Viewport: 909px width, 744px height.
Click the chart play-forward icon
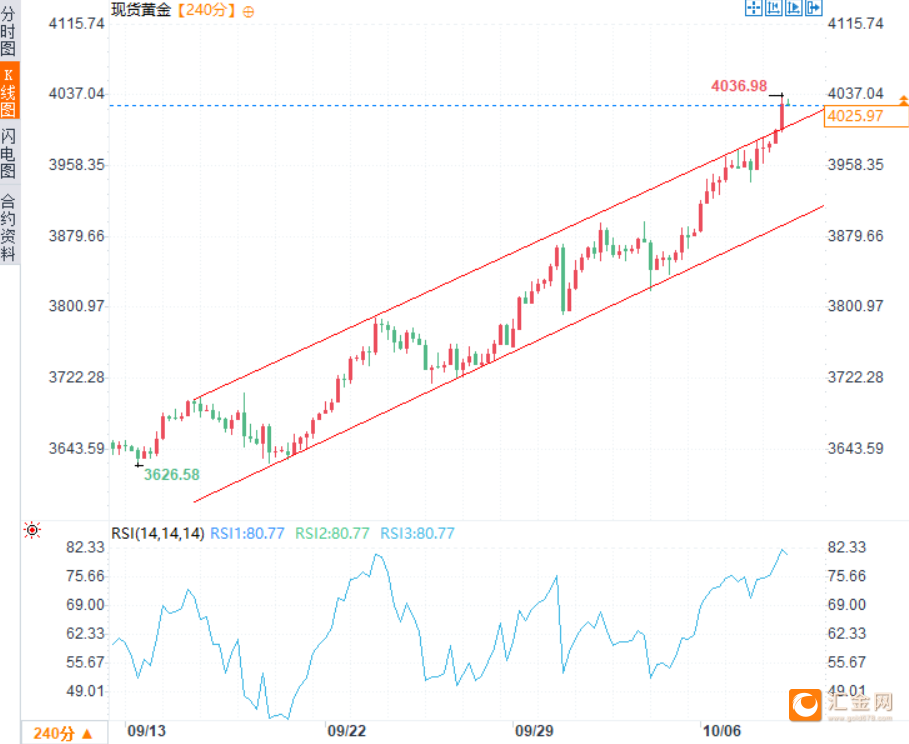(794, 8)
